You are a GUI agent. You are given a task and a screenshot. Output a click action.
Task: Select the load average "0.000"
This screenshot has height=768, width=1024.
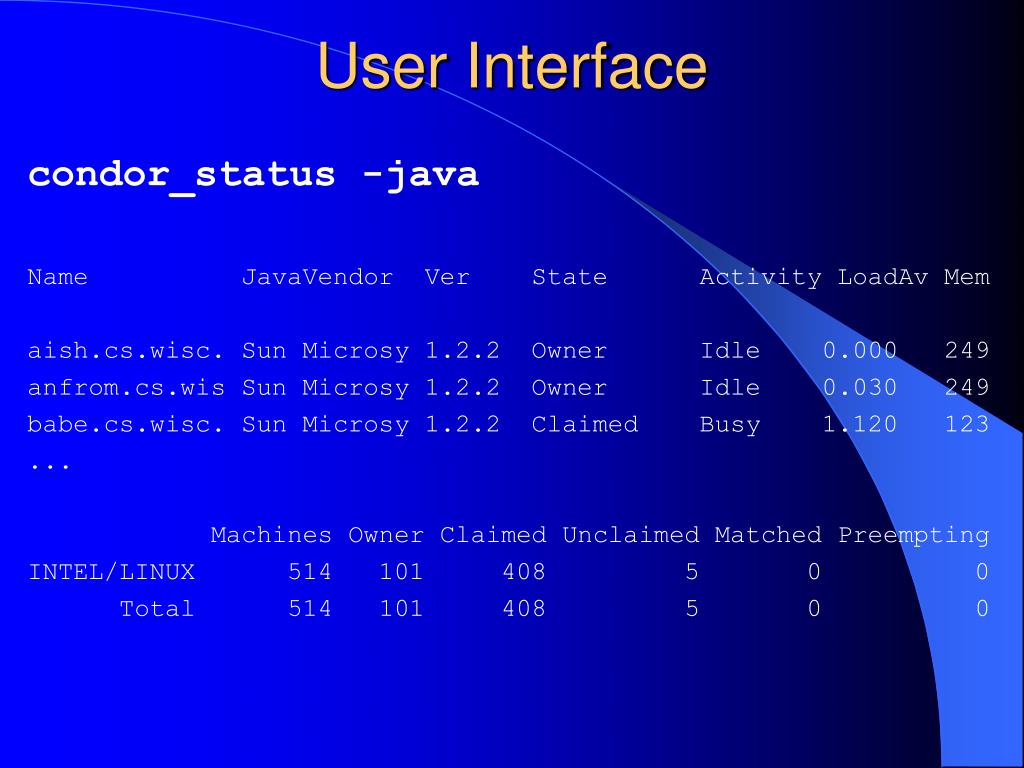[860, 351]
